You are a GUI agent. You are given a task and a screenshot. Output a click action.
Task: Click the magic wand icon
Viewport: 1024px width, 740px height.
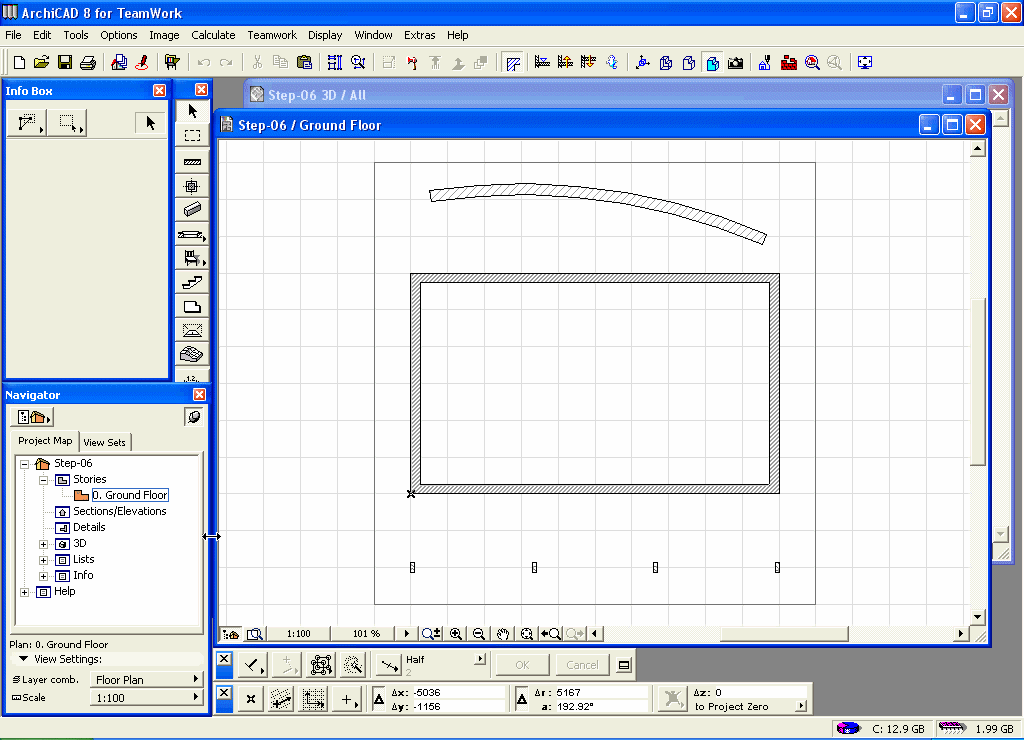coord(352,665)
